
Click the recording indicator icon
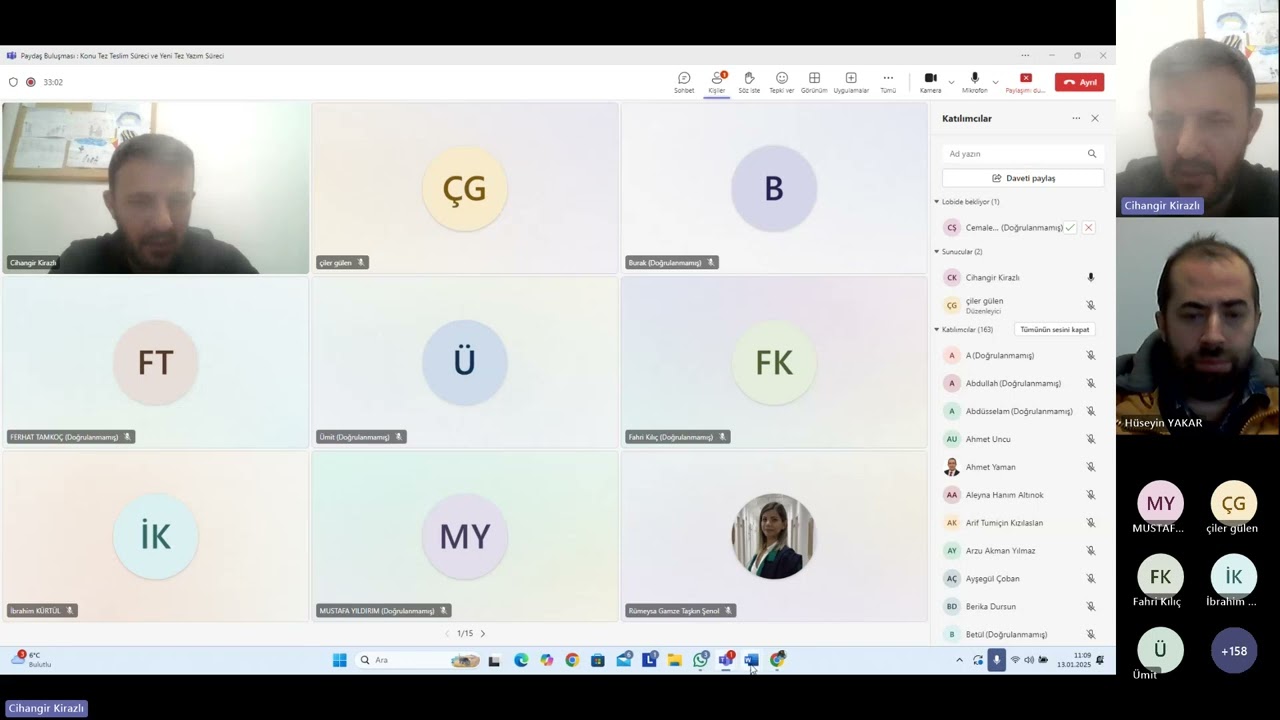31,82
